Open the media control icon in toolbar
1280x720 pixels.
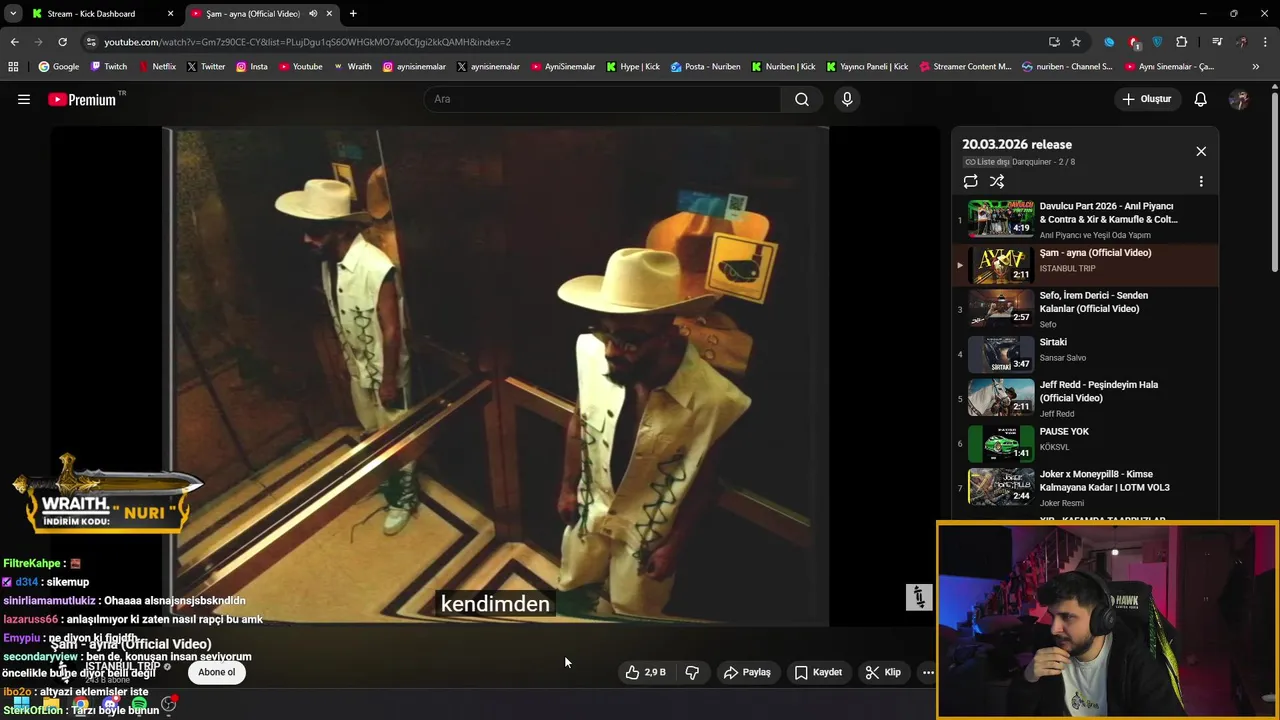pos(1217,42)
